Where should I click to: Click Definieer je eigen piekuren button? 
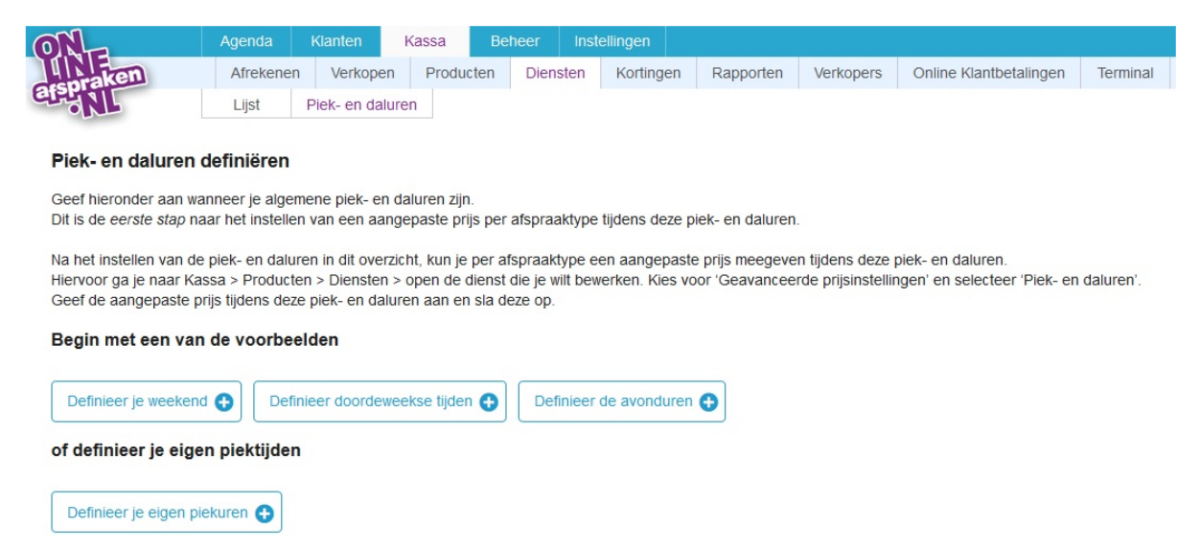click(x=166, y=513)
